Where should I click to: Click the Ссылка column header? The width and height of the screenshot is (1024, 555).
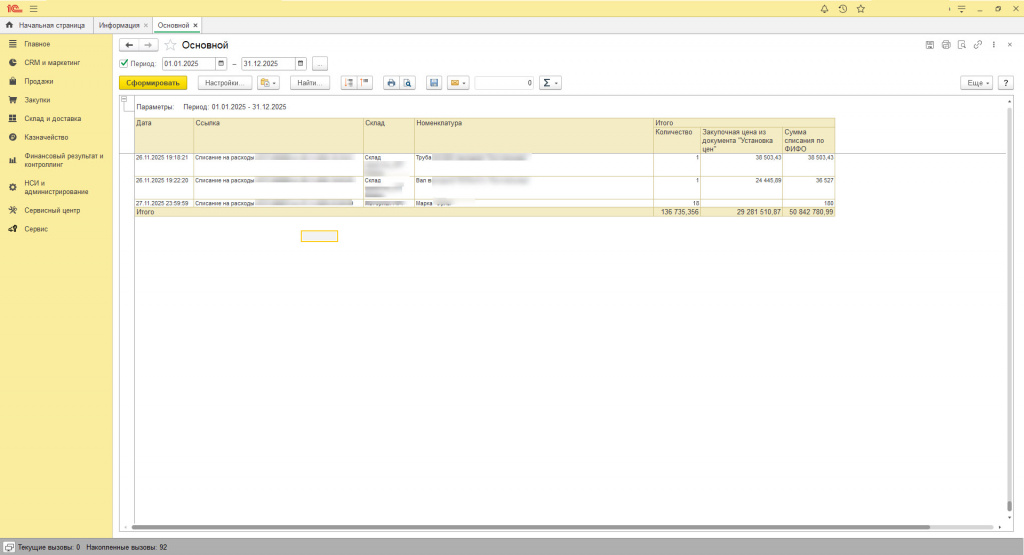(279, 136)
